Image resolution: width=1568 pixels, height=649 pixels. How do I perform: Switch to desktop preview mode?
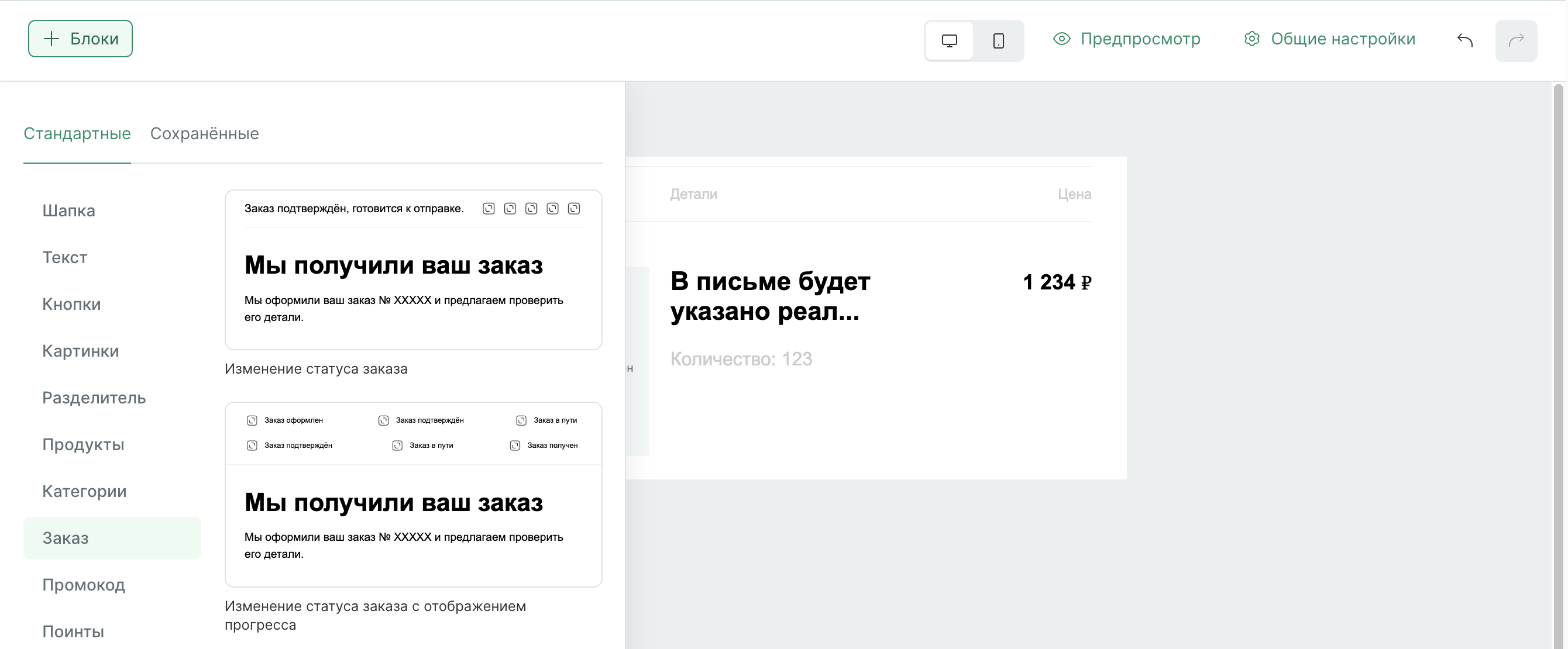pos(949,41)
